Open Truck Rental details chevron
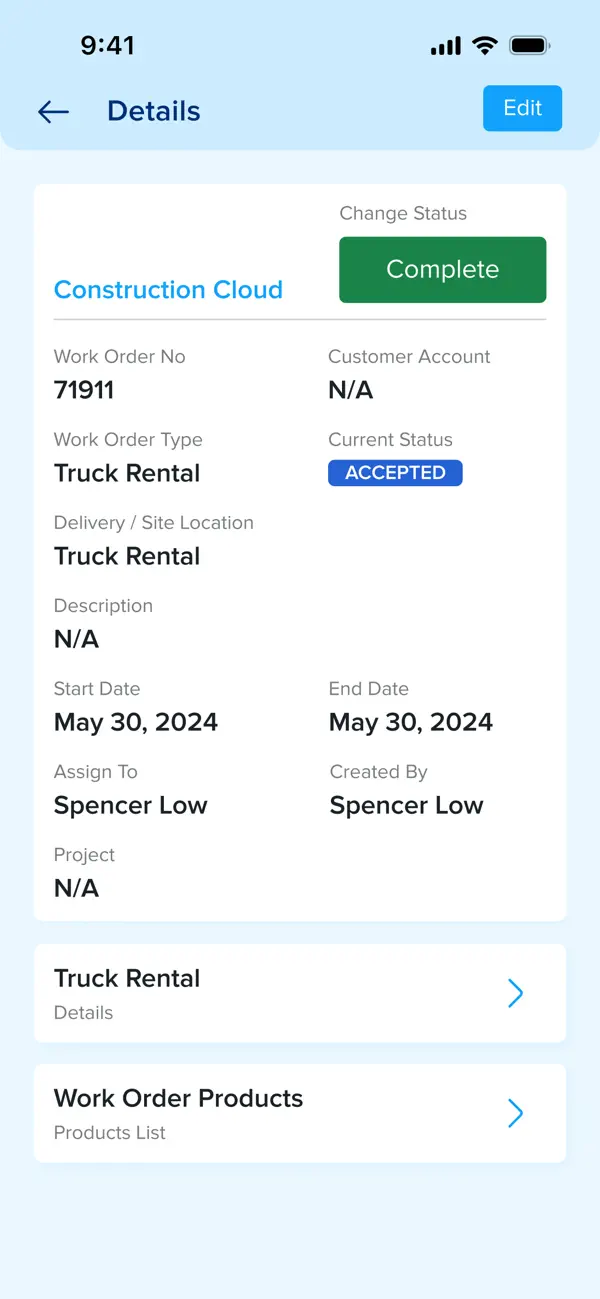Screen dimensions: 600x1299 tap(516, 993)
